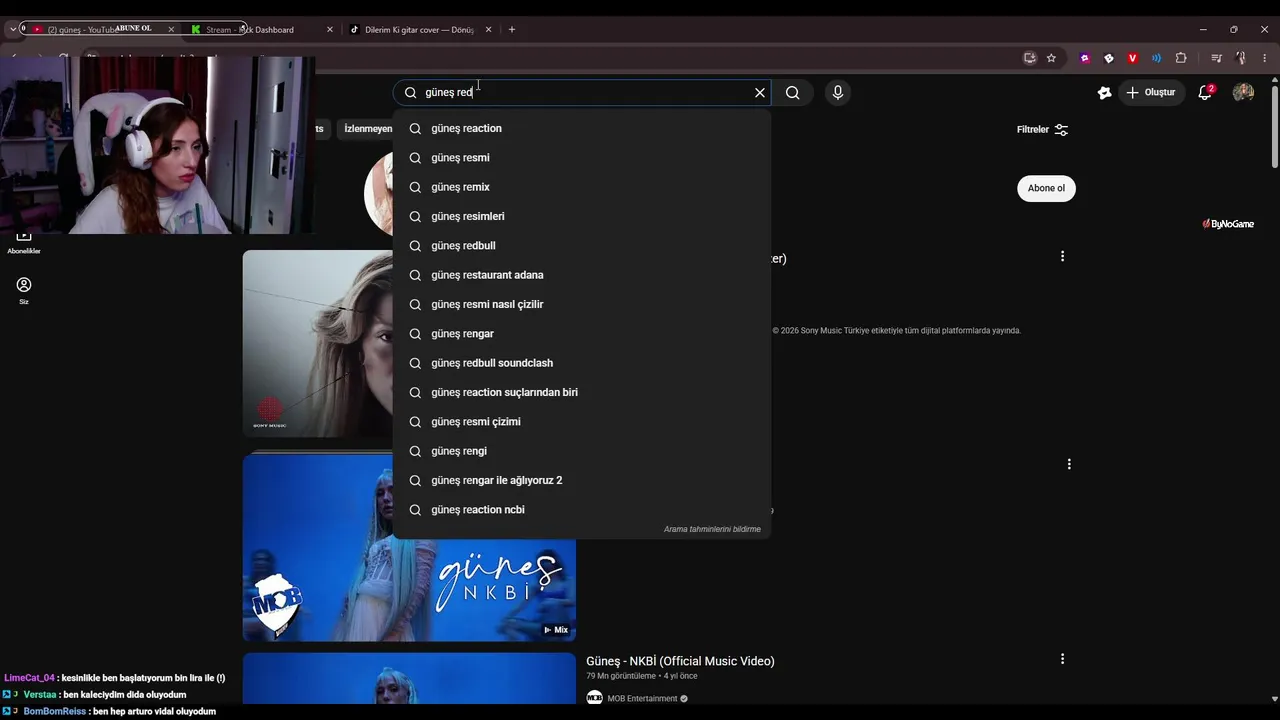Click into the YouTube search field
The image size is (1280, 720).
pyautogui.click(x=582, y=93)
